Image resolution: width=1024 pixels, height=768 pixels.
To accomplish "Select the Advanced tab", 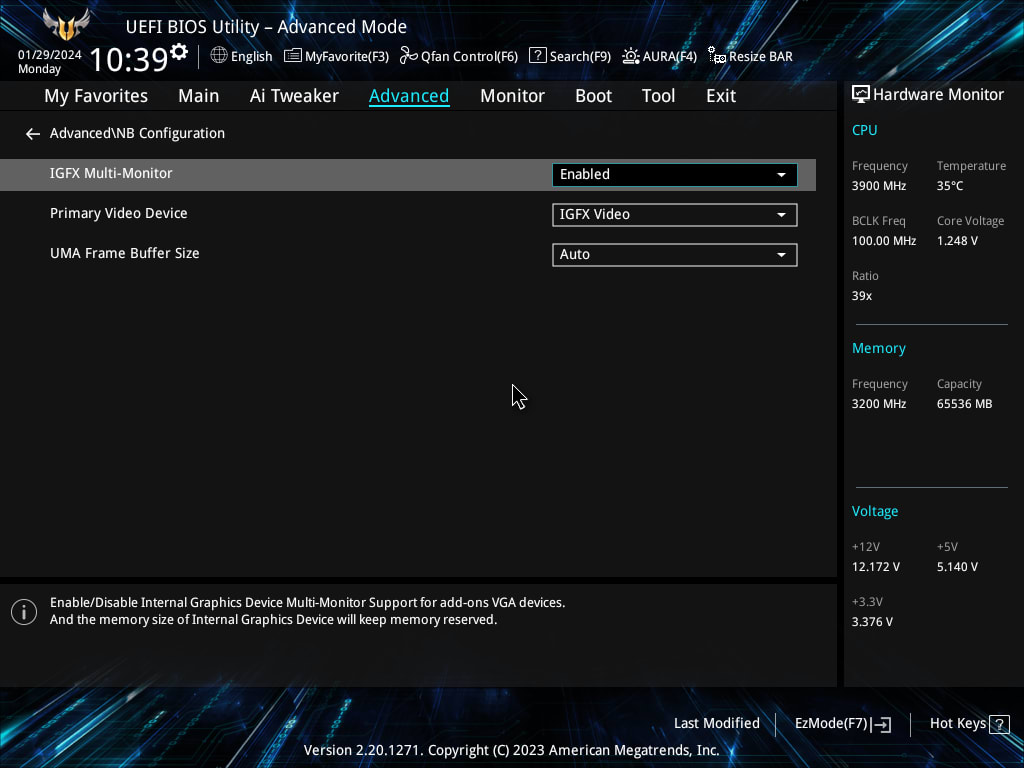I will 409,96.
